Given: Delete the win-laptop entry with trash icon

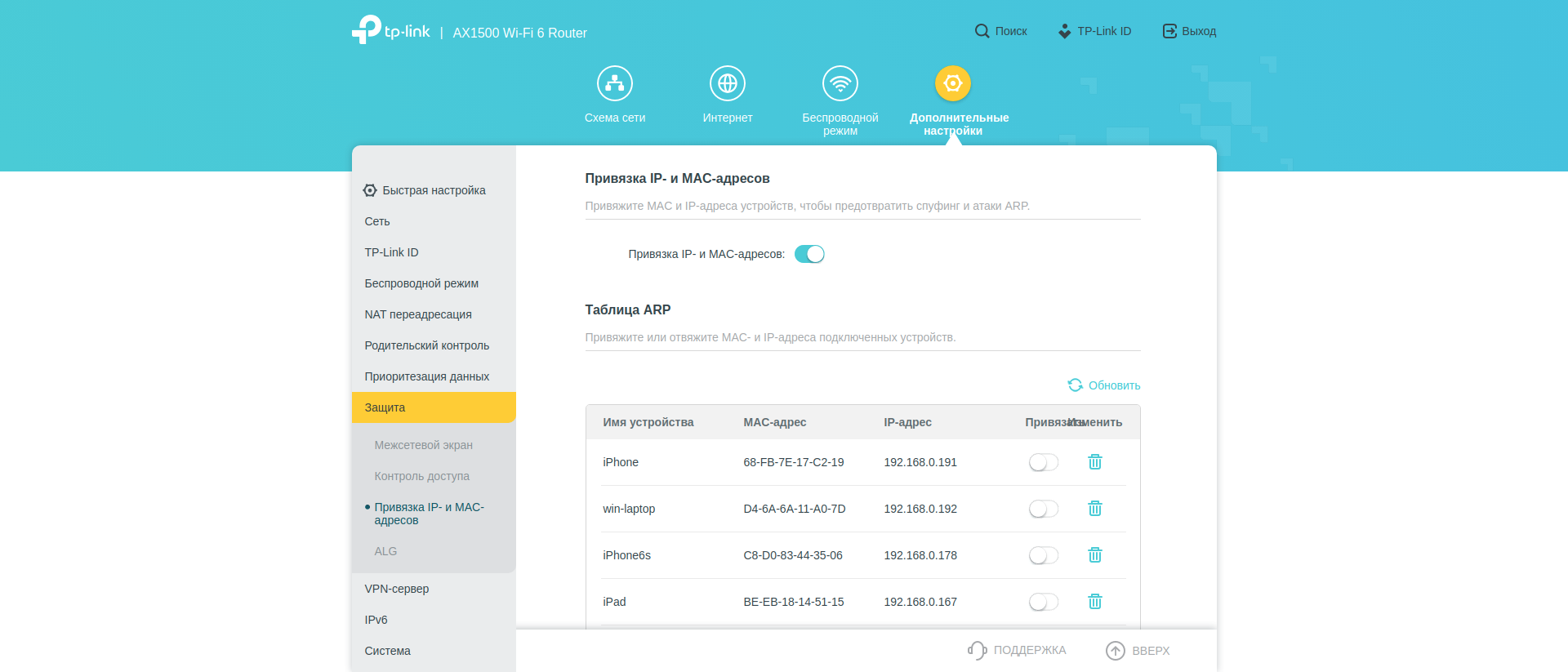Looking at the screenshot, I should click(x=1094, y=509).
